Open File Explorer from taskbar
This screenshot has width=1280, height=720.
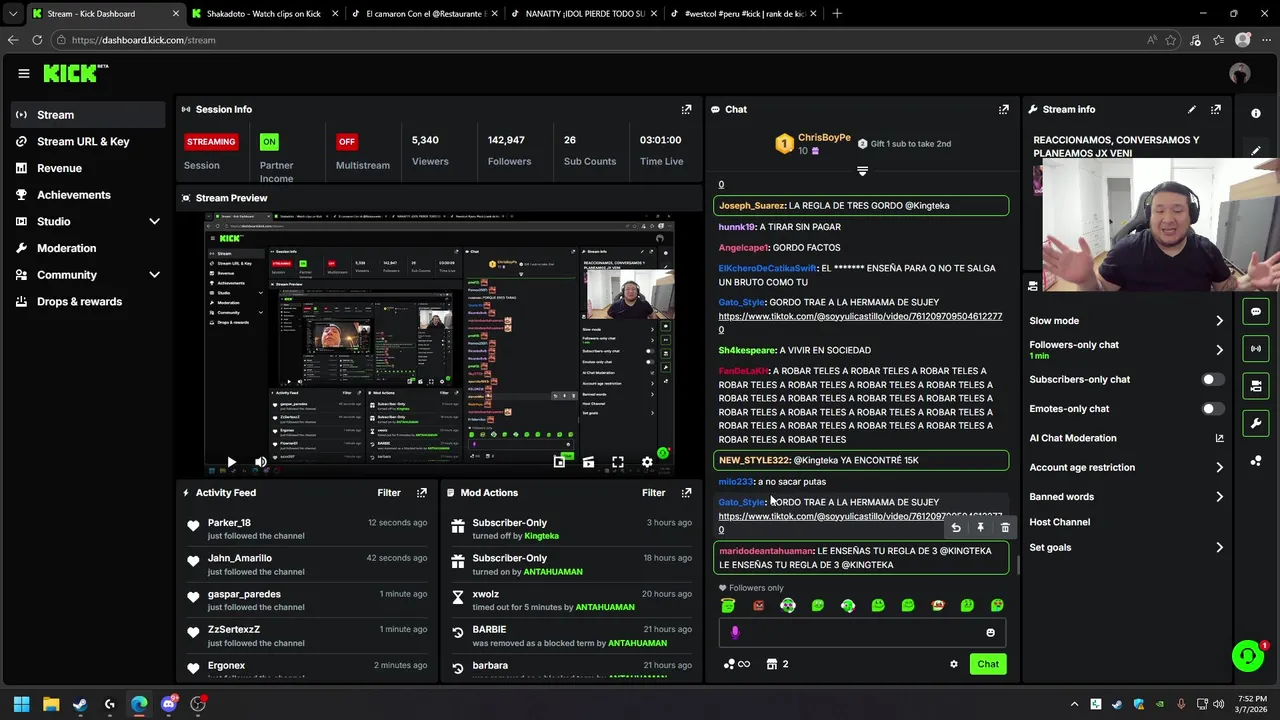[51, 704]
